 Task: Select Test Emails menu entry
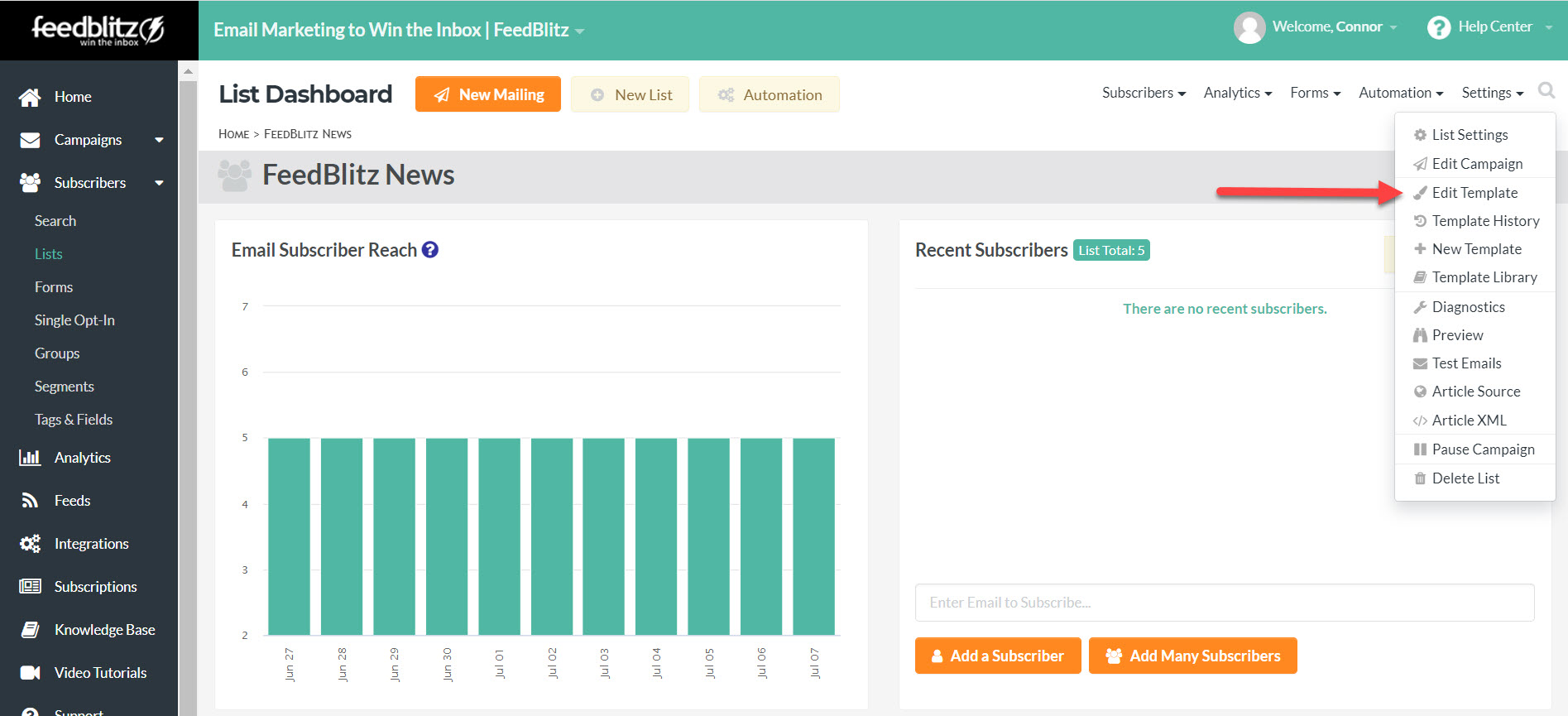[1474, 363]
